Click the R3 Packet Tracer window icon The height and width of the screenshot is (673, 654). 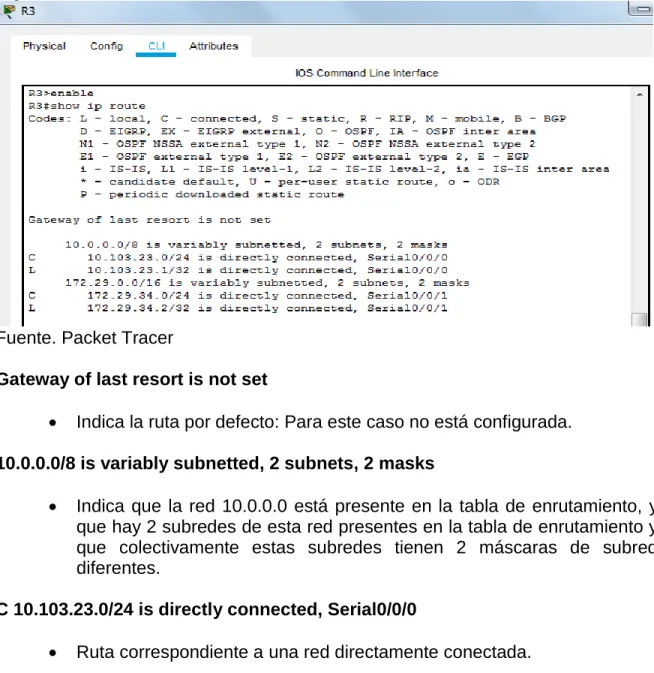click(x=8, y=11)
